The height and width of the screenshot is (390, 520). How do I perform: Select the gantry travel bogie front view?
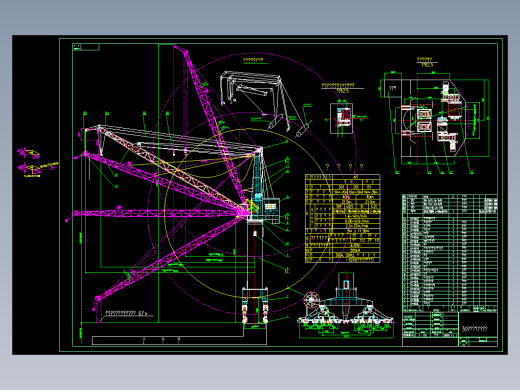(346, 305)
